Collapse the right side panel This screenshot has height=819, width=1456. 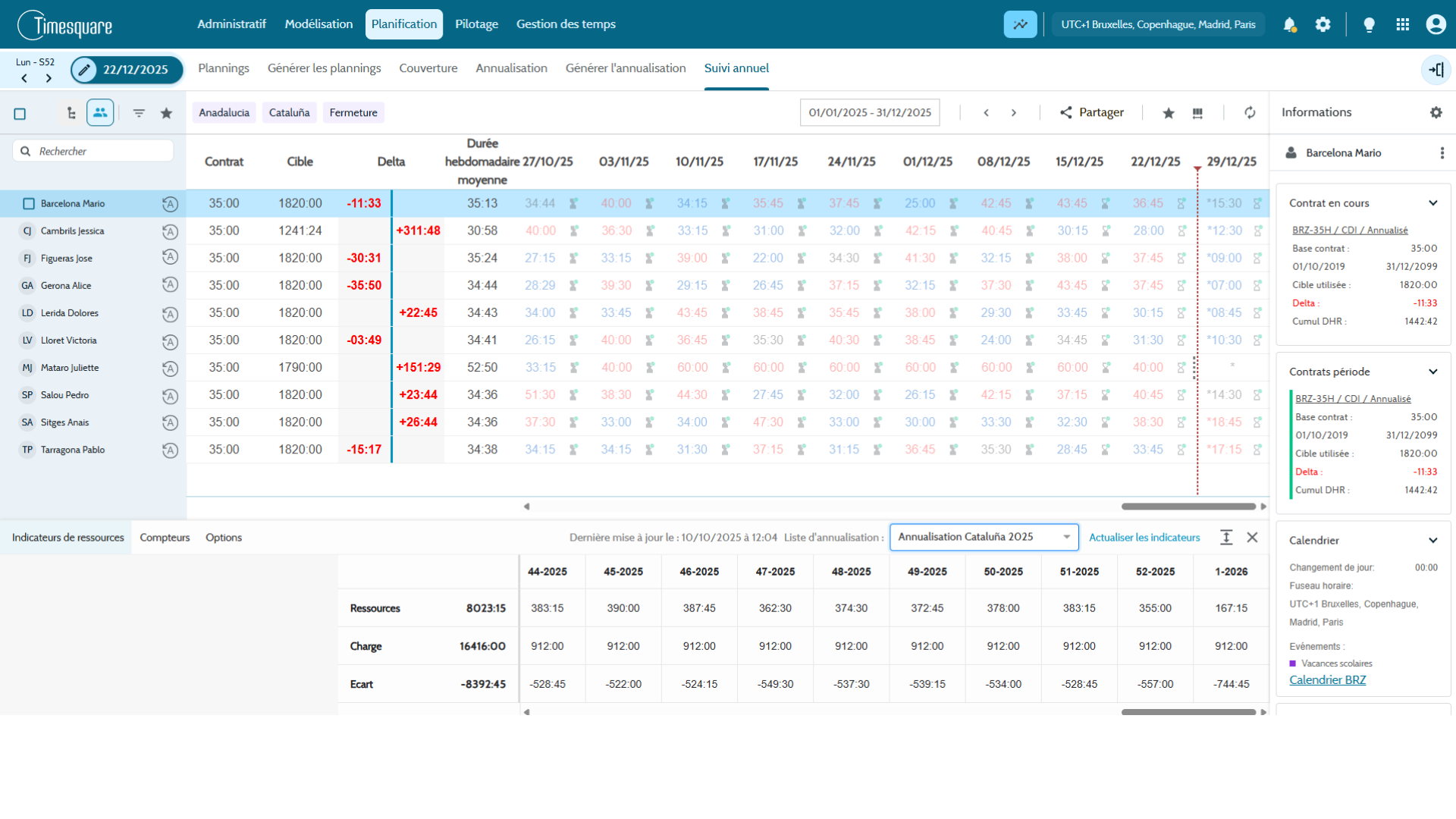pyautogui.click(x=1436, y=70)
